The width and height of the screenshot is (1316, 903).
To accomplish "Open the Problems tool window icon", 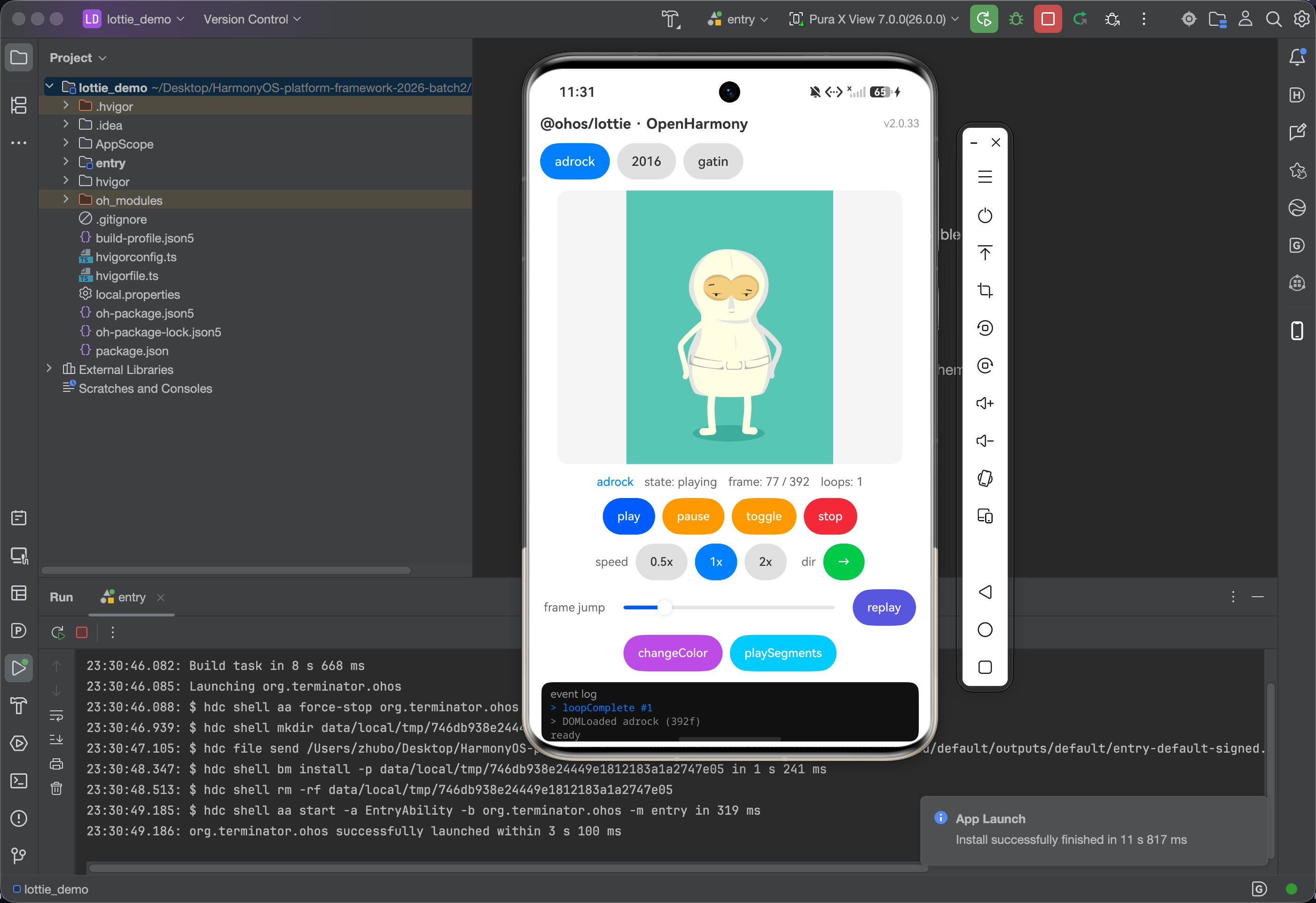I will coord(19,818).
